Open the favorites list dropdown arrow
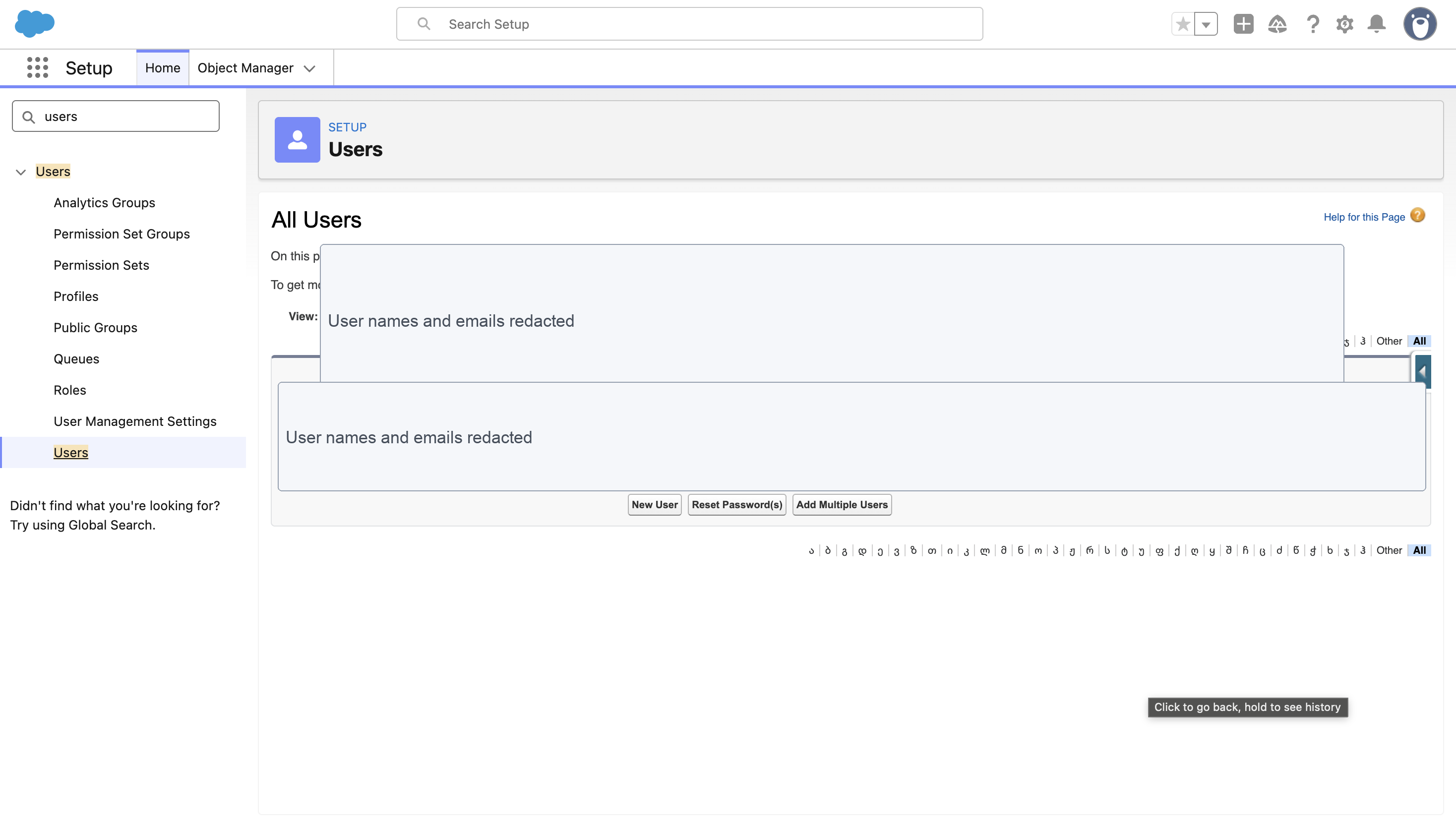The width and height of the screenshot is (1456, 827). [1206, 24]
